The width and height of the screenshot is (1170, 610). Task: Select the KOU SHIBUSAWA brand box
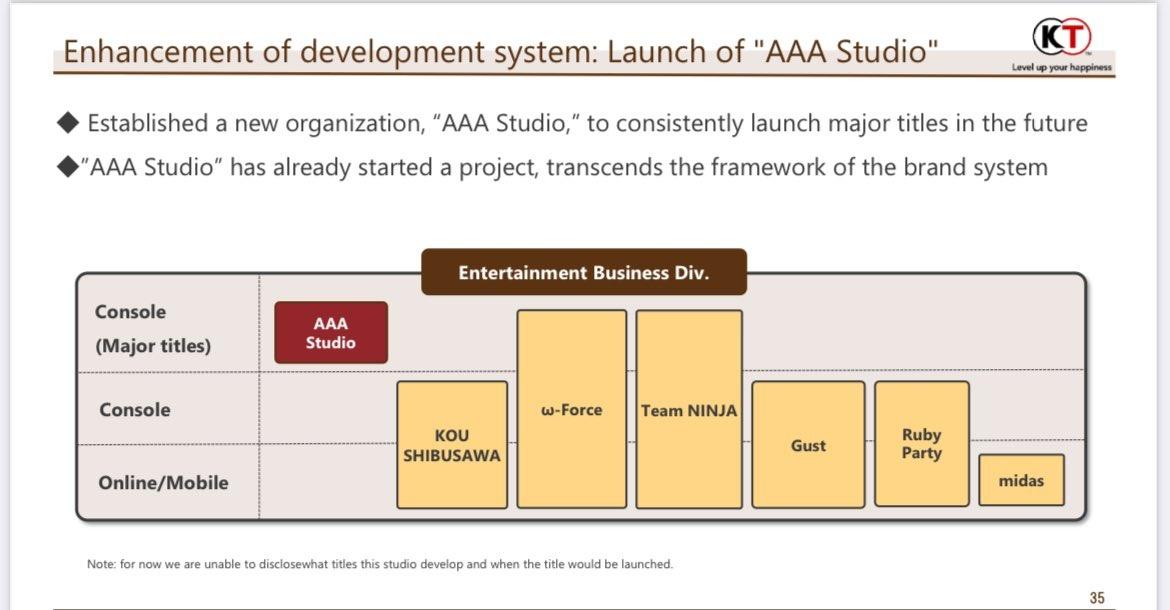[452, 445]
